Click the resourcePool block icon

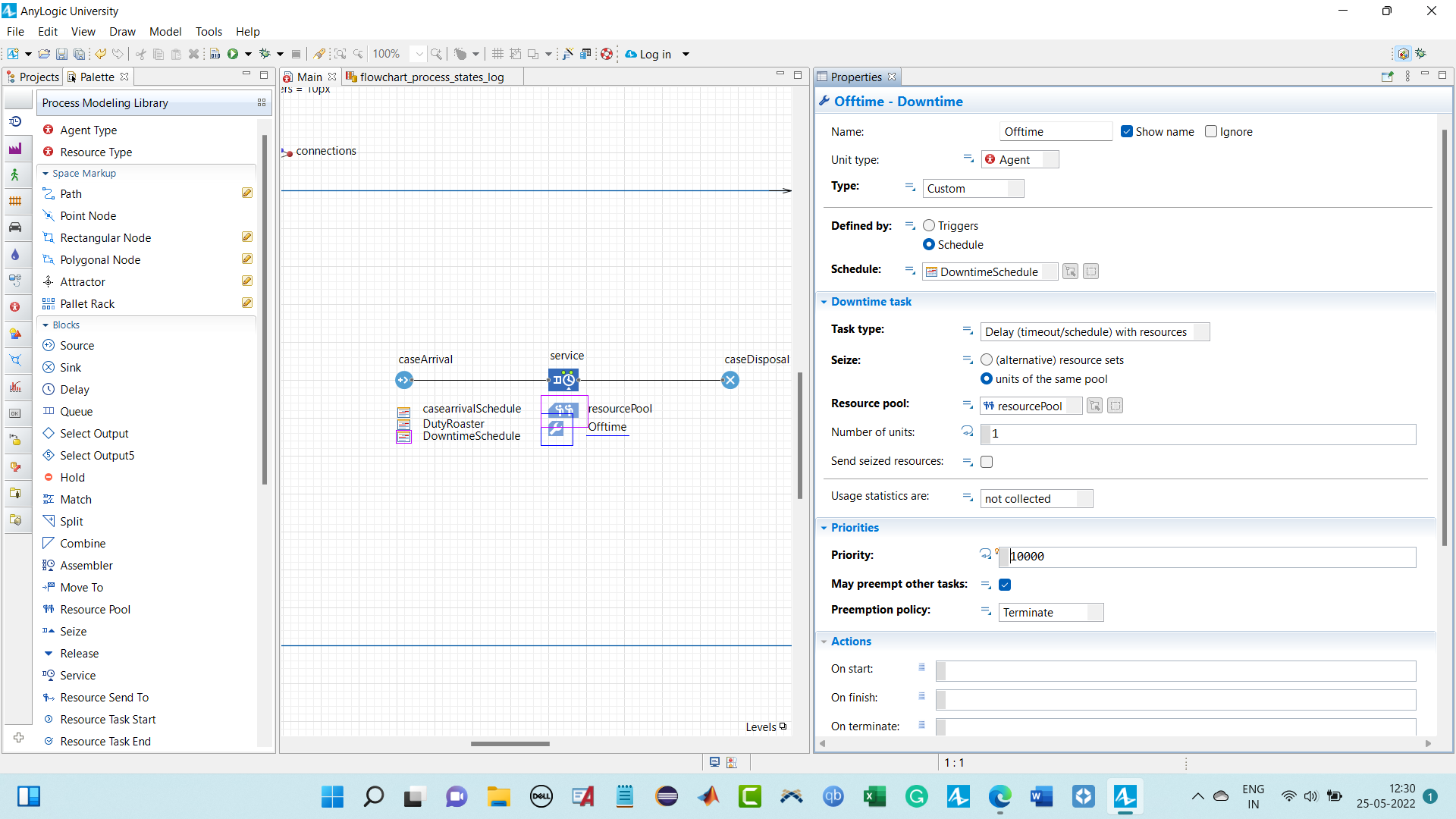tap(563, 409)
